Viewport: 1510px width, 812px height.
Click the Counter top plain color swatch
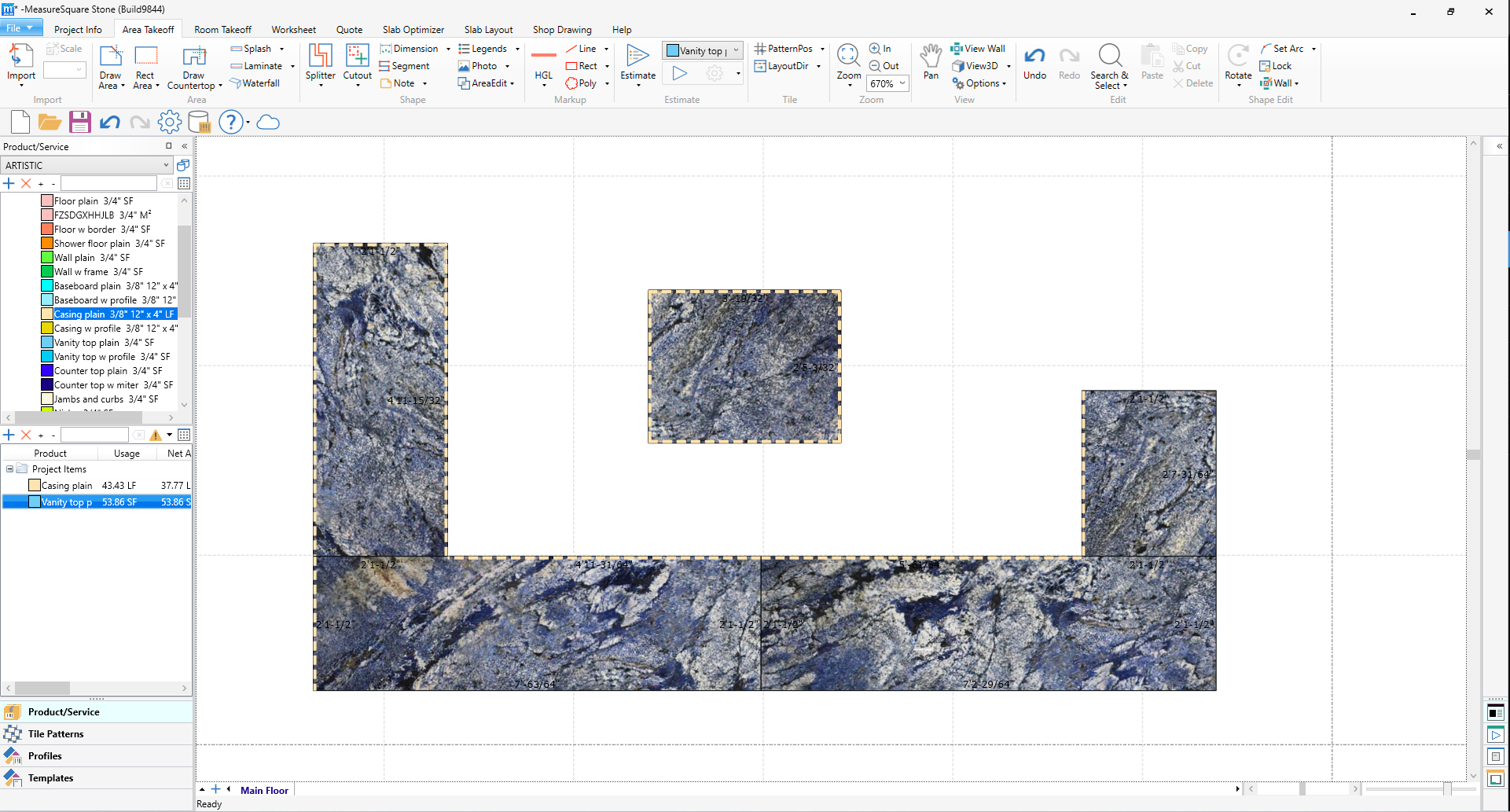[x=47, y=371]
